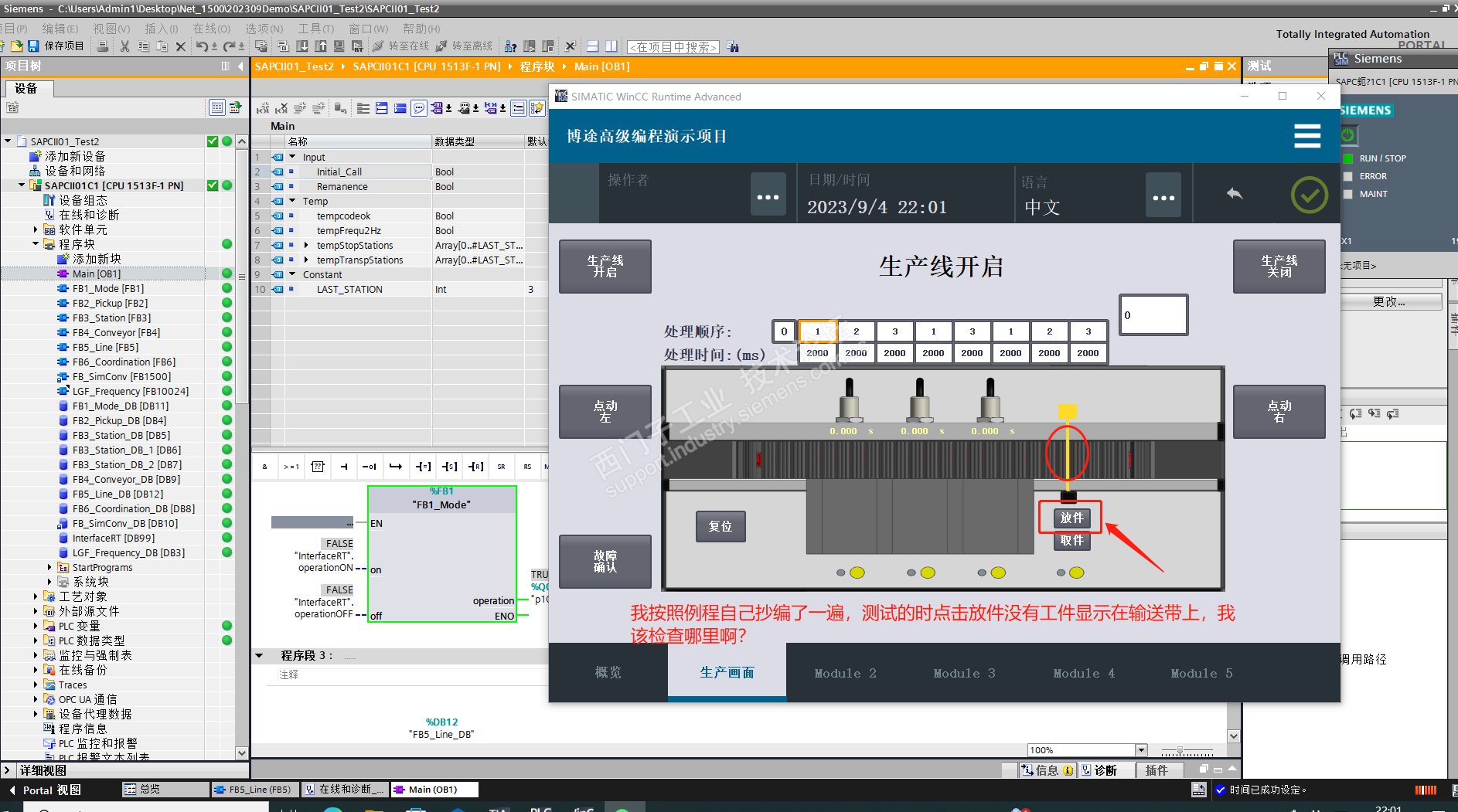
Task: Click the 故障确认 button
Action: (x=605, y=562)
